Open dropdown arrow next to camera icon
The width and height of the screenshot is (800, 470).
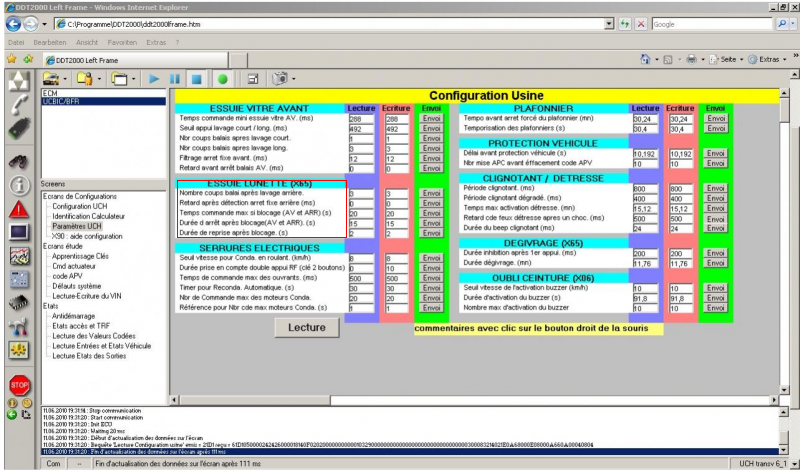click(x=294, y=79)
